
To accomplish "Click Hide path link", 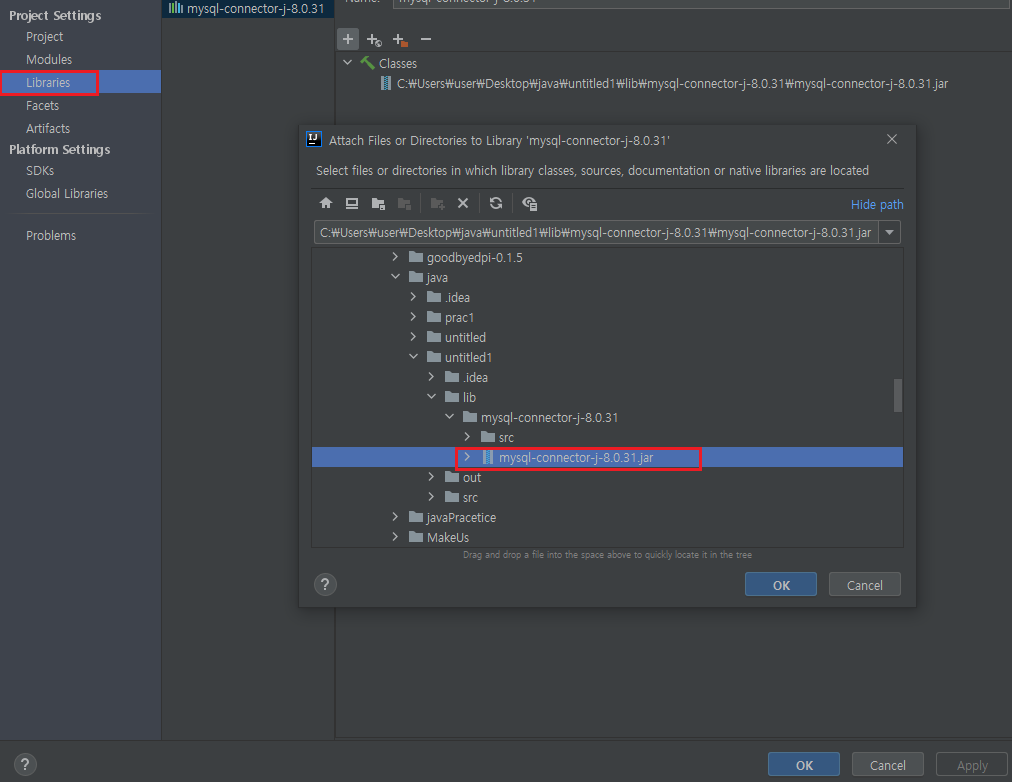I will point(877,205).
